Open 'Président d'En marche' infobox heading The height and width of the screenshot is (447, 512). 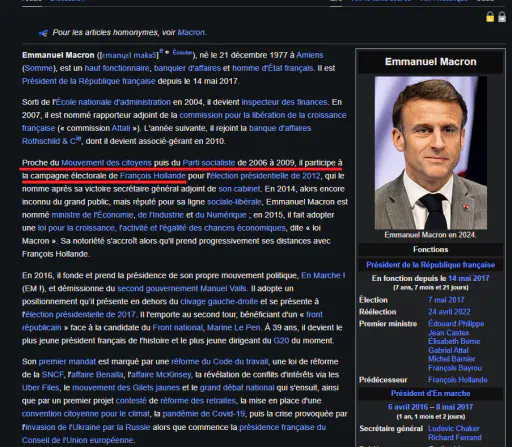(430, 393)
